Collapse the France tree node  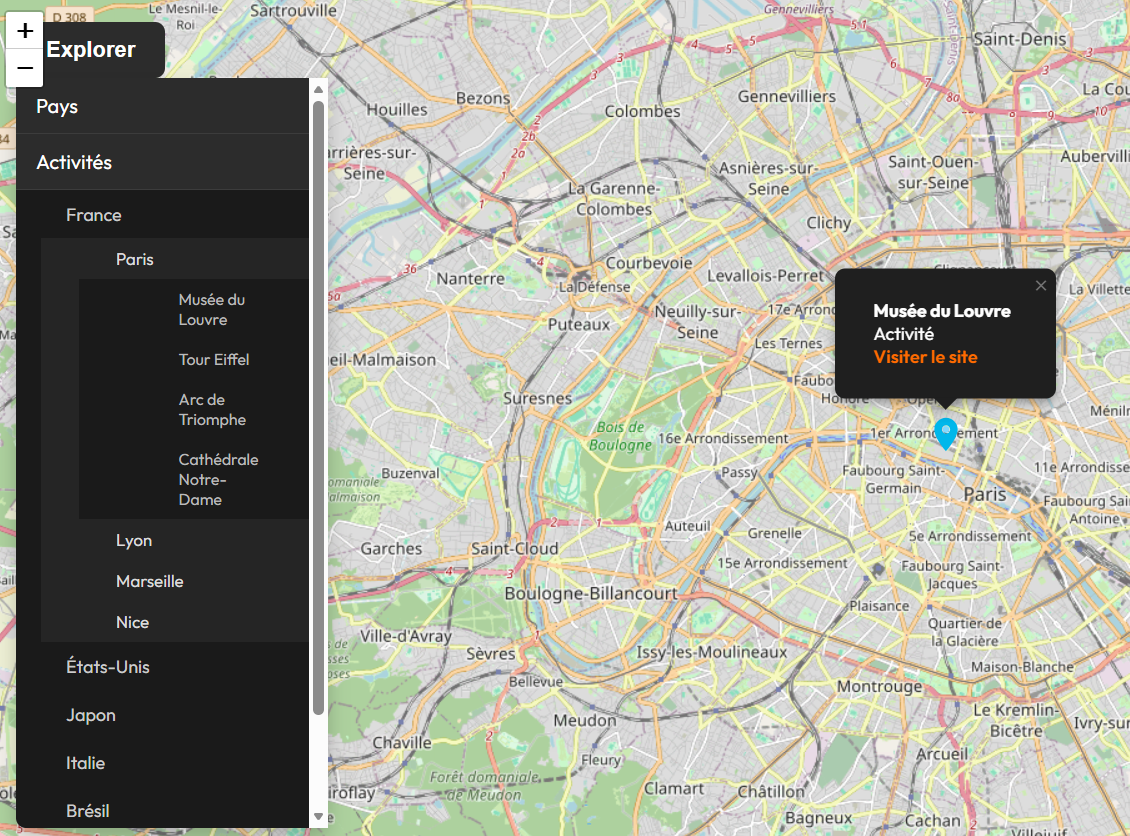point(94,215)
